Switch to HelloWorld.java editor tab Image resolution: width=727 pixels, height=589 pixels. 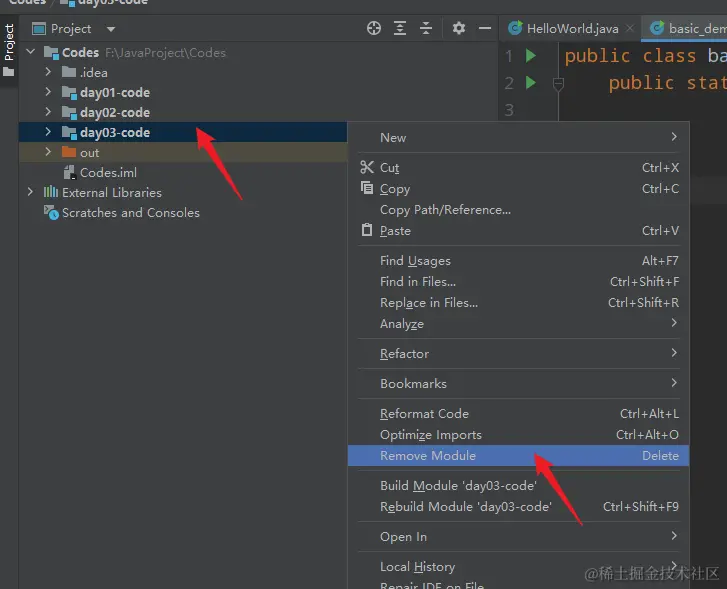572,29
